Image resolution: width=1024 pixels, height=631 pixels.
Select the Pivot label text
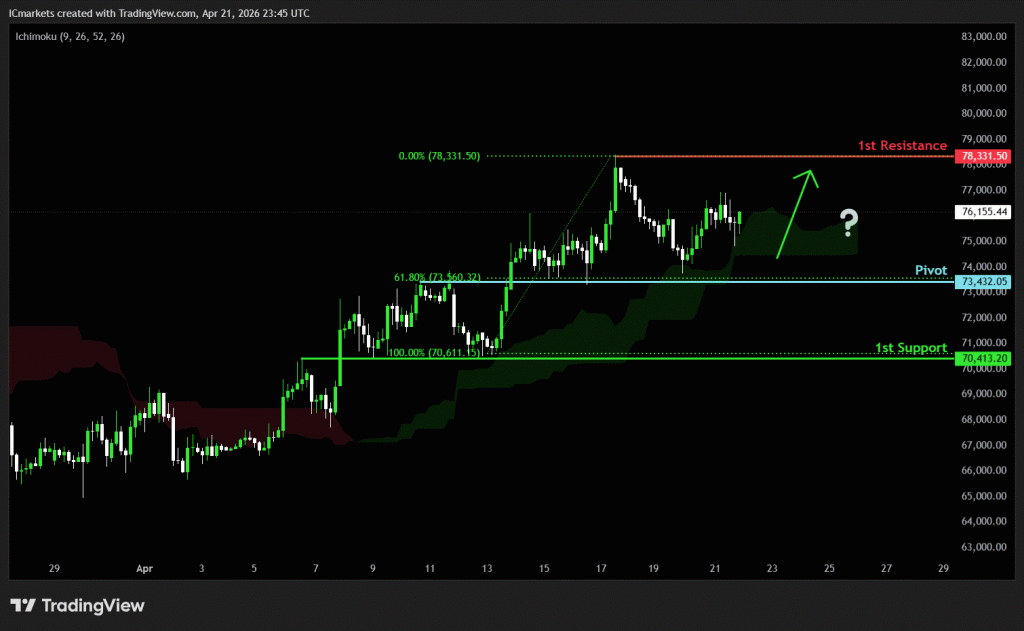click(x=930, y=271)
